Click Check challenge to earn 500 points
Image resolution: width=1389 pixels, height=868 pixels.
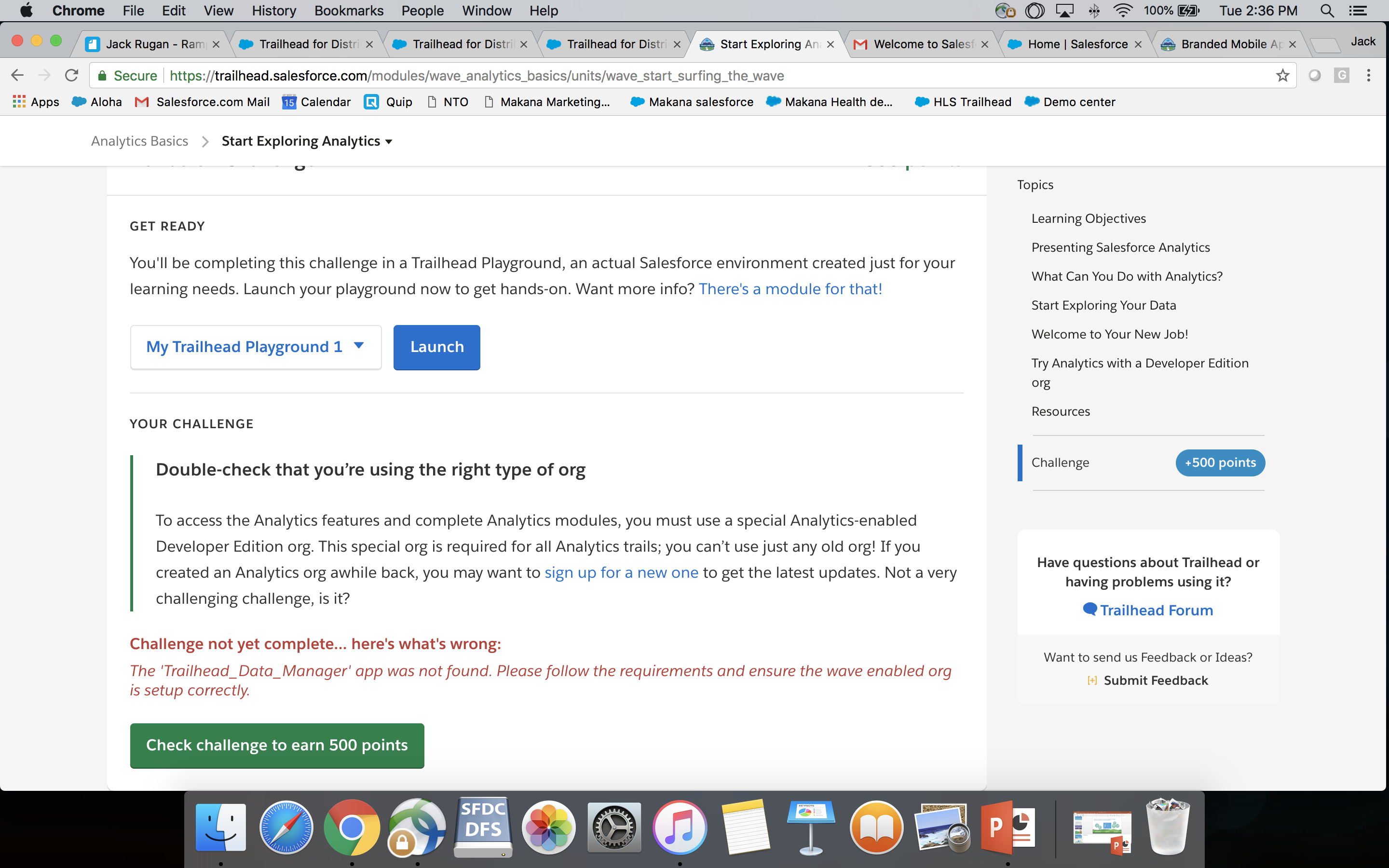tap(277, 745)
